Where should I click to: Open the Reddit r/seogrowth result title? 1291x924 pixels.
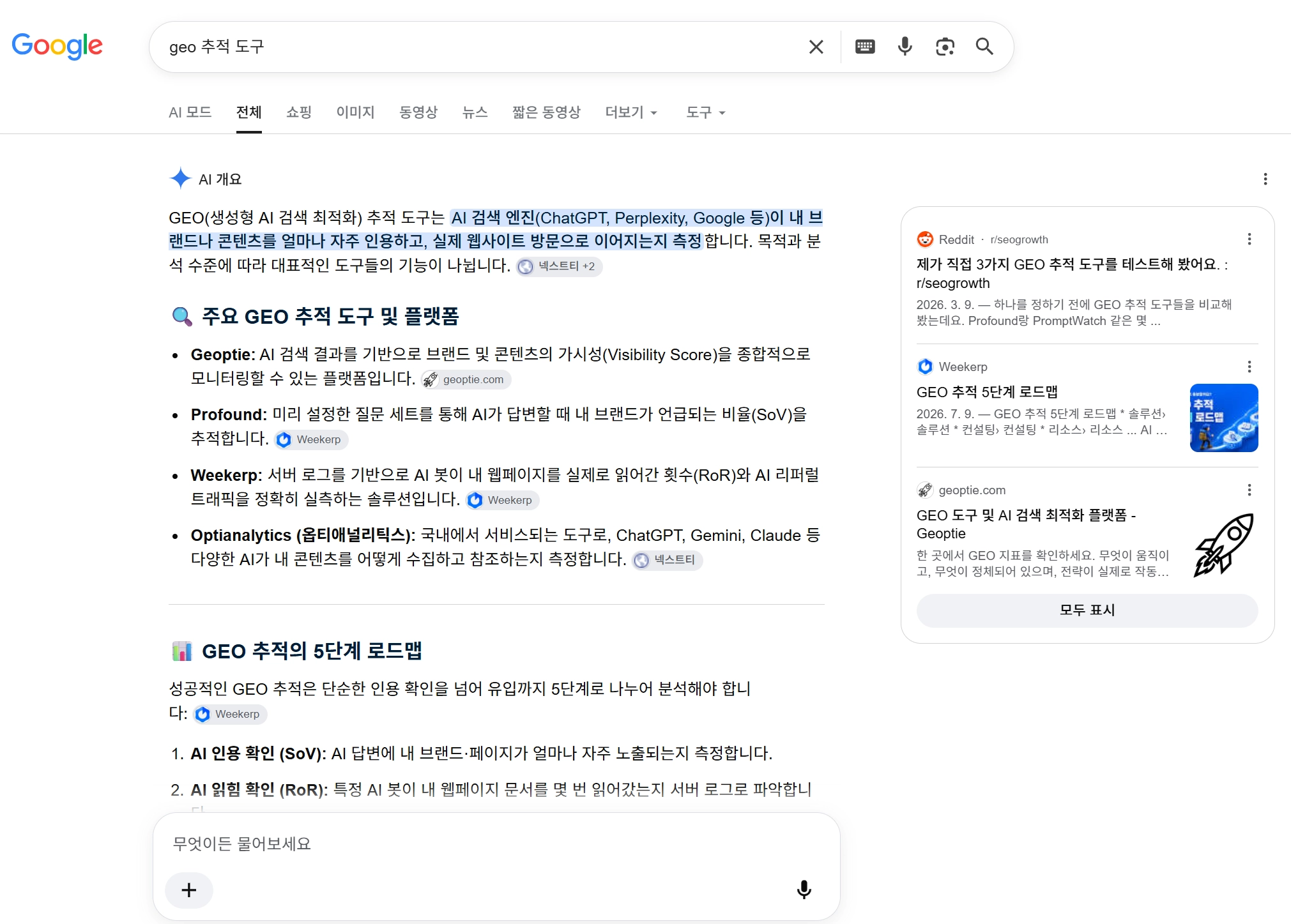pyautogui.click(x=1072, y=273)
